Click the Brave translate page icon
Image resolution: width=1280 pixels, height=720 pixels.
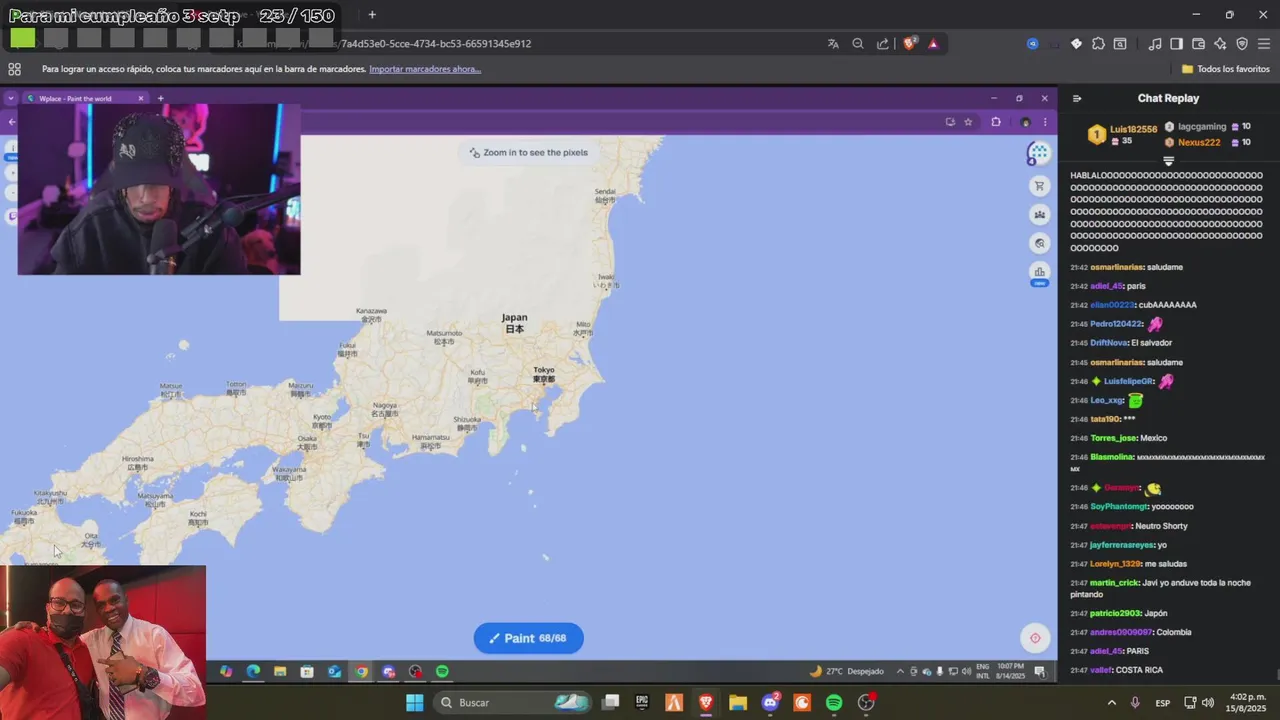point(833,44)
